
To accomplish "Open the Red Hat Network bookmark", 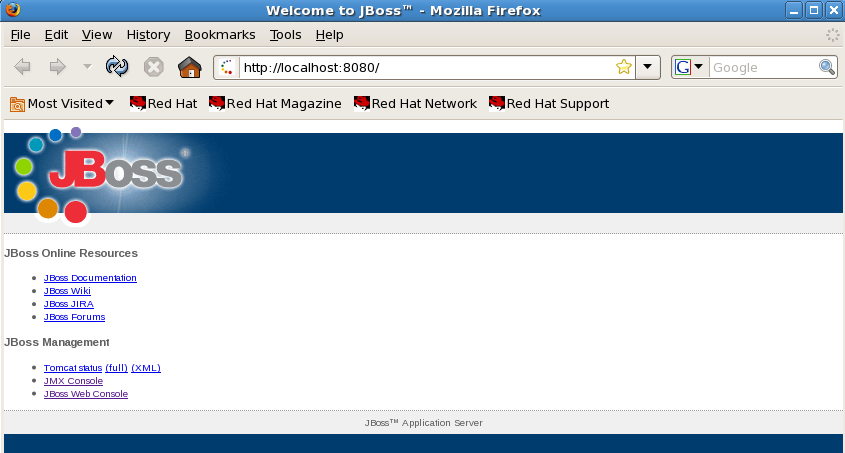I will pyautogui.click(x=415, y=103).
